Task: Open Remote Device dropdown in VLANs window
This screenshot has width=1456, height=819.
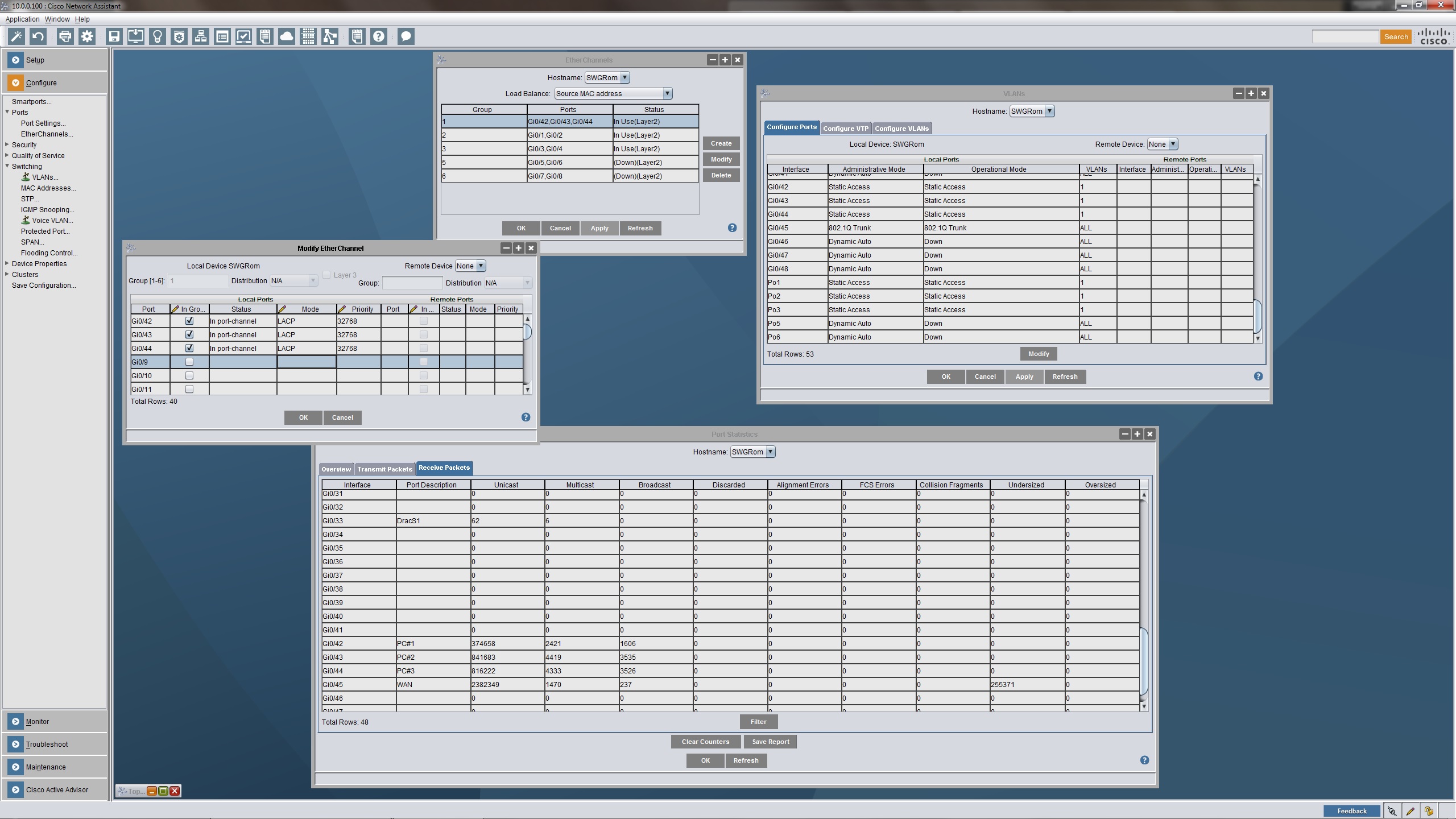Action: pos(1163,144)
